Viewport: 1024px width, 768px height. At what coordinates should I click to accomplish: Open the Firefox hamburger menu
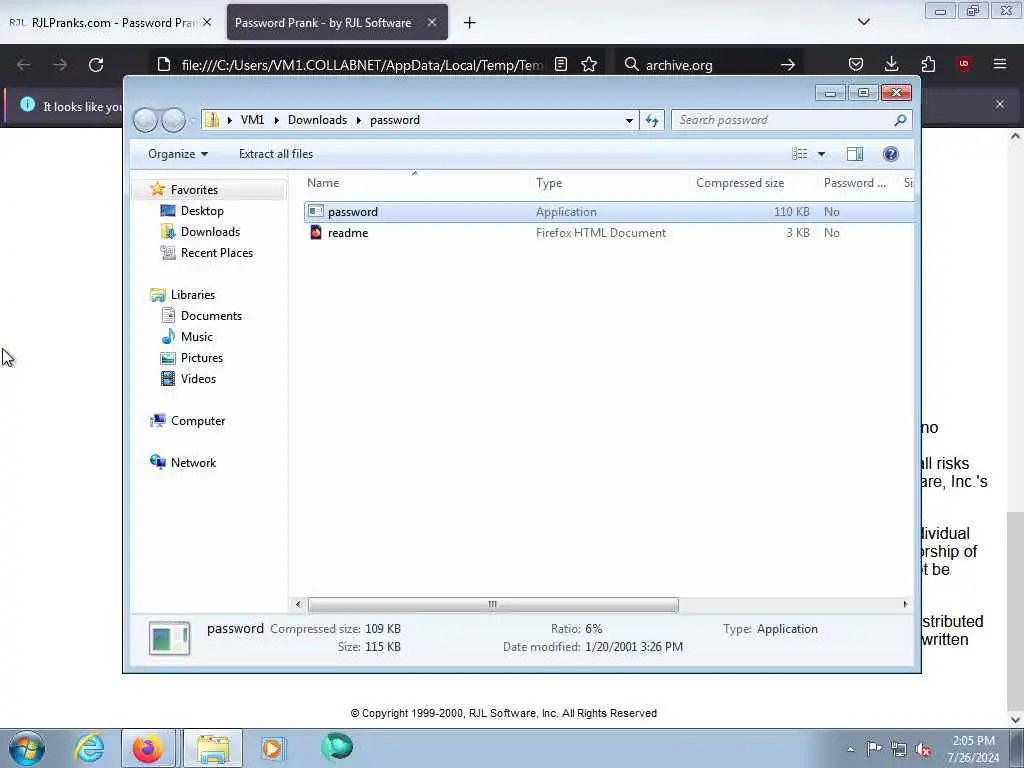[x=1000, y=64]
